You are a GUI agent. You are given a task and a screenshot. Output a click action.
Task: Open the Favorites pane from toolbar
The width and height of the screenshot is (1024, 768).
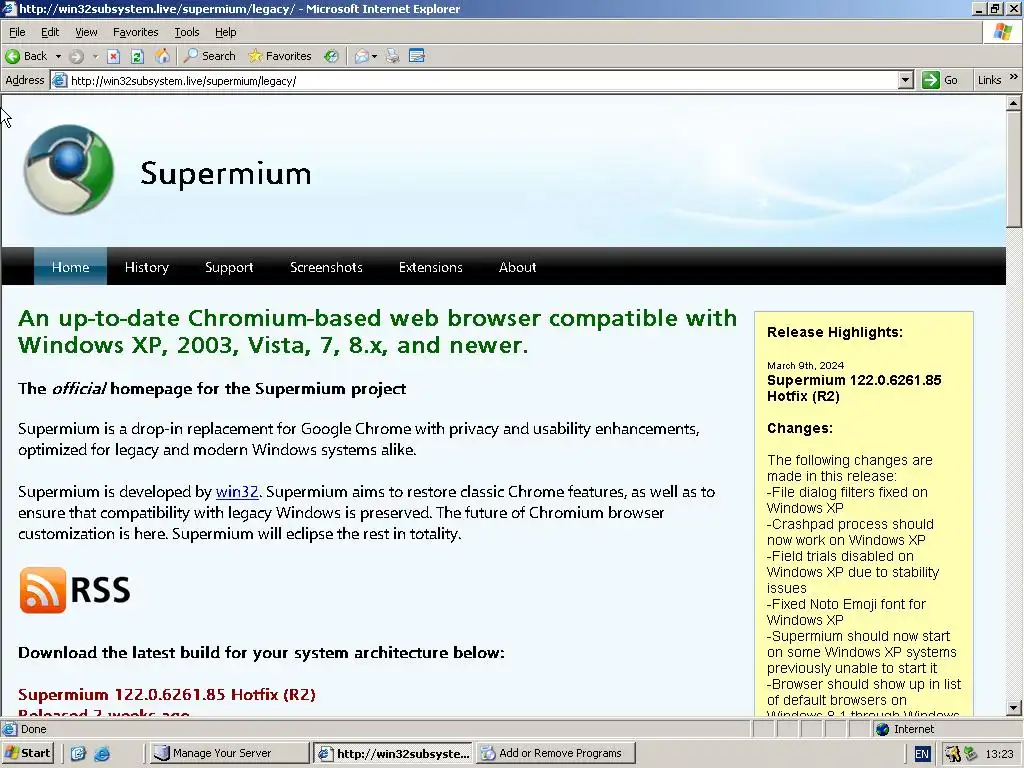(280, 56)
